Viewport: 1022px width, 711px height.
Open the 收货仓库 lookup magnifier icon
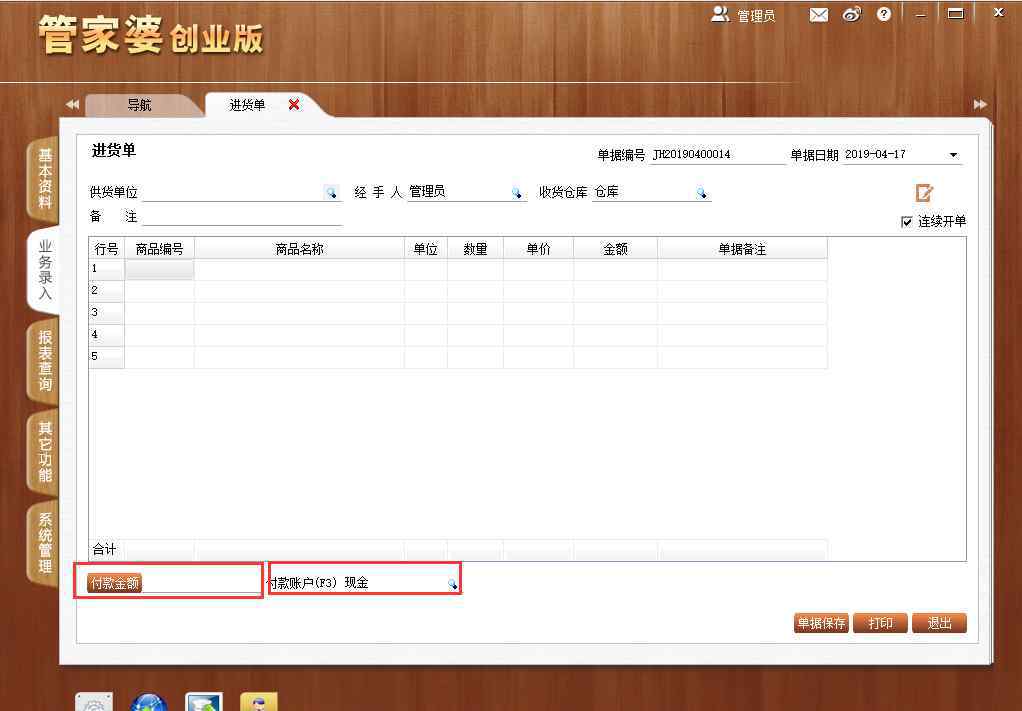pyautogui.click(x=701, y=193)
